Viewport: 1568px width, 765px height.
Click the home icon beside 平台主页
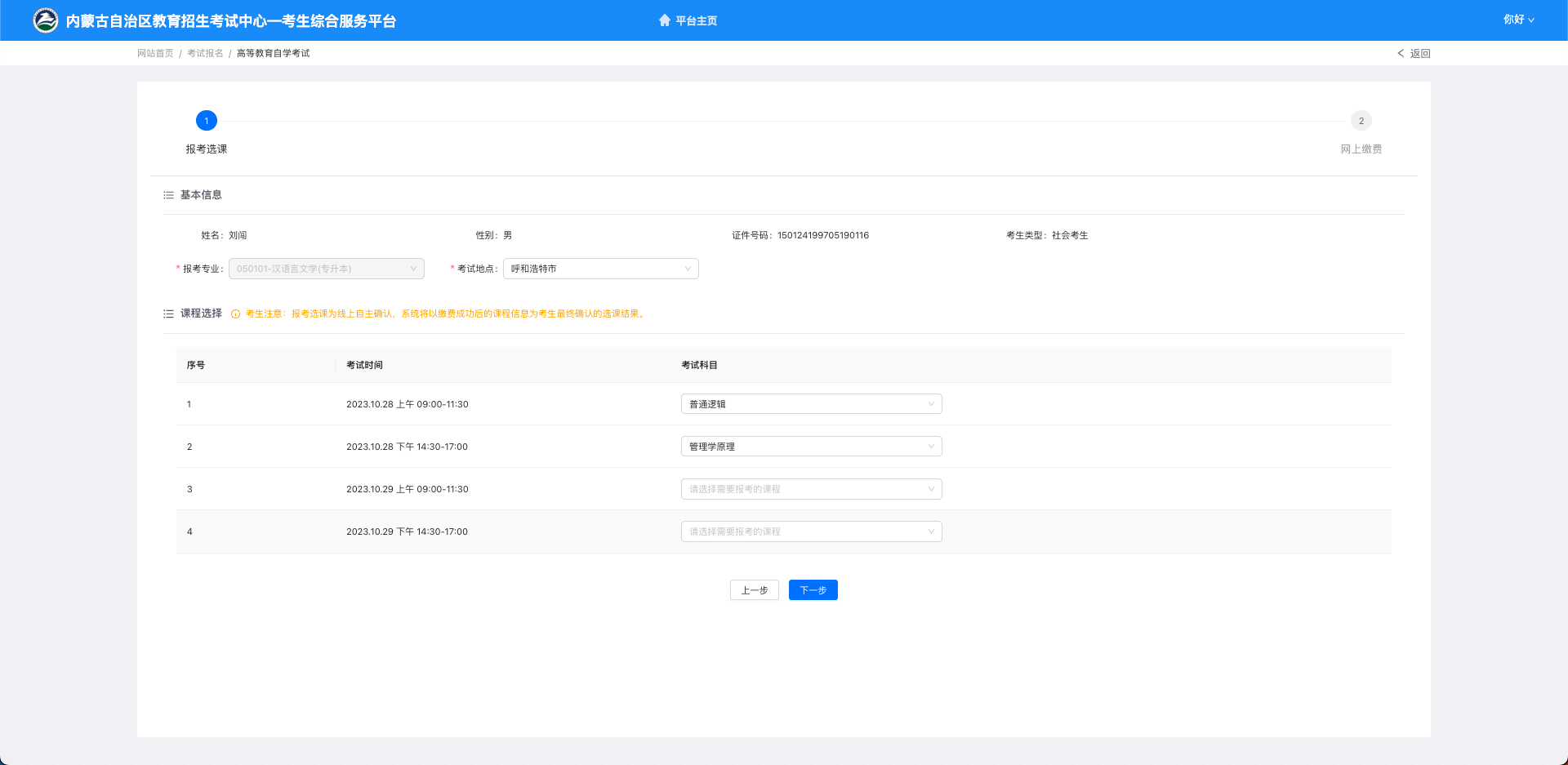click(665, 20)
